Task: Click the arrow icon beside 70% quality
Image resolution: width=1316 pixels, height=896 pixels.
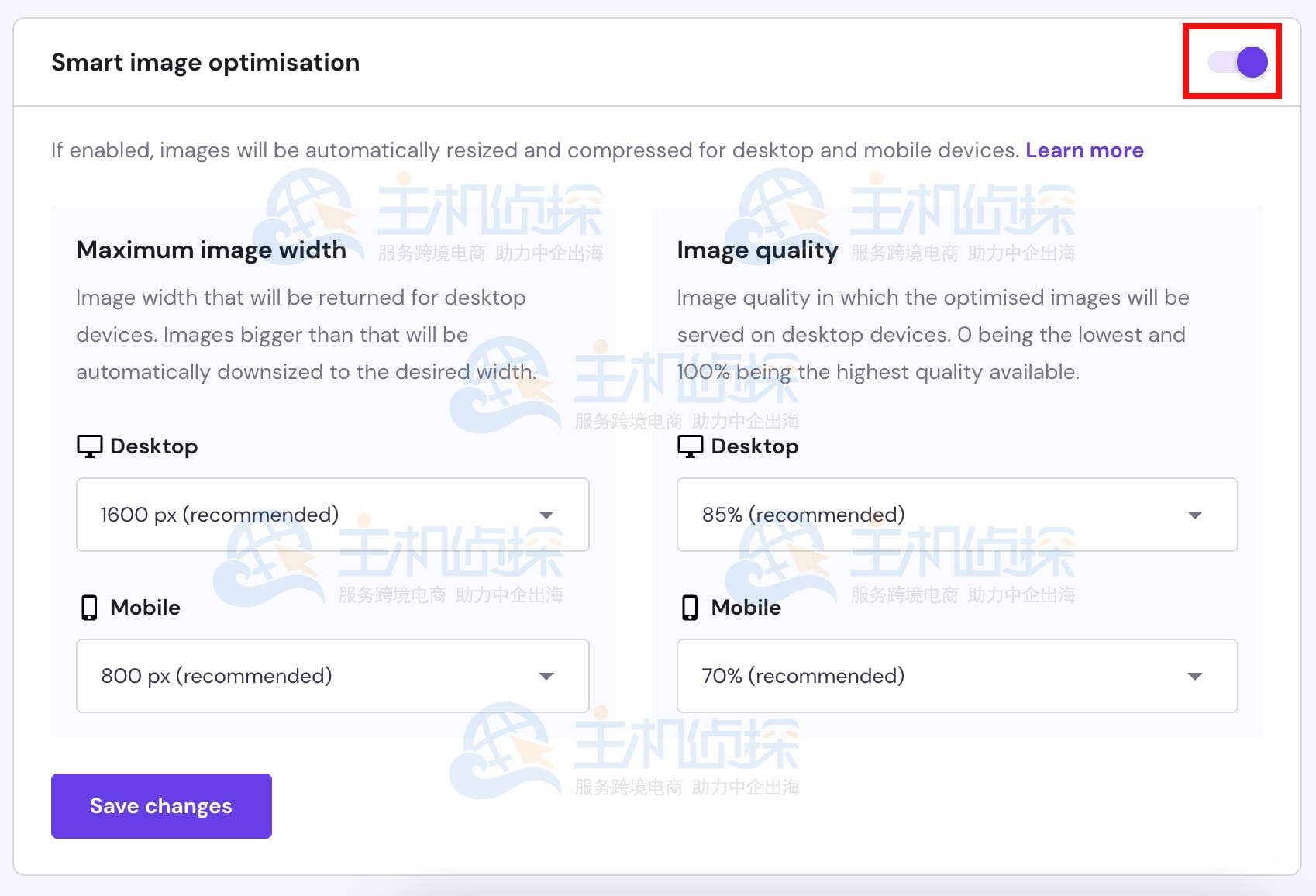Action: (1194, 677)
